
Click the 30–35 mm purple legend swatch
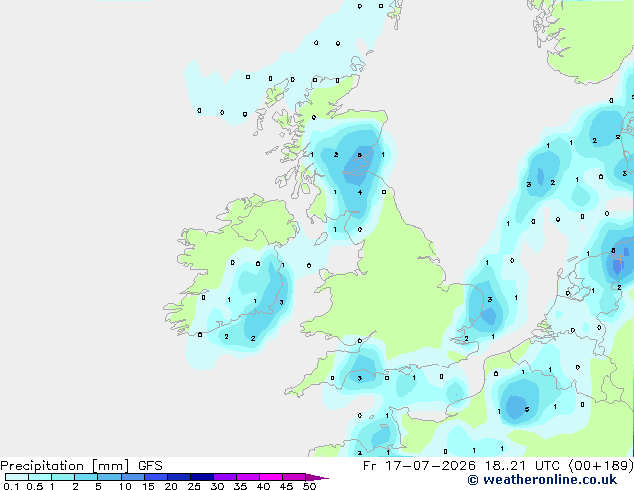point(225,477)
